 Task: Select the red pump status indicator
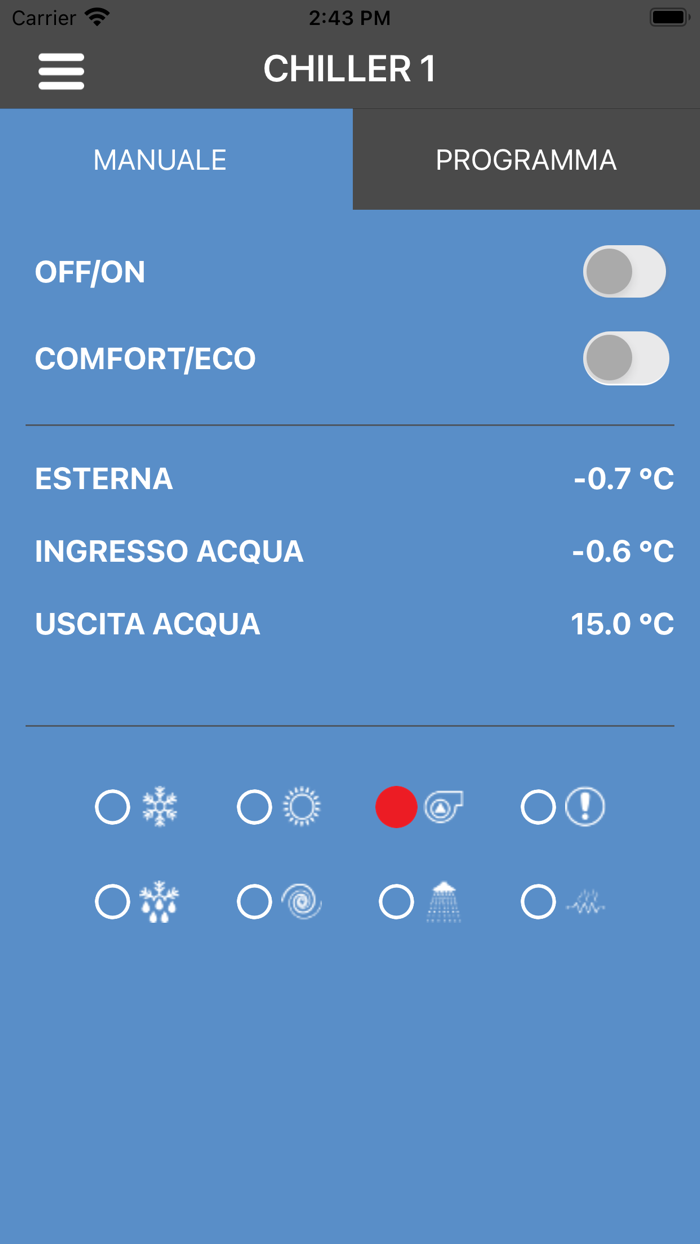click(396, 807)
